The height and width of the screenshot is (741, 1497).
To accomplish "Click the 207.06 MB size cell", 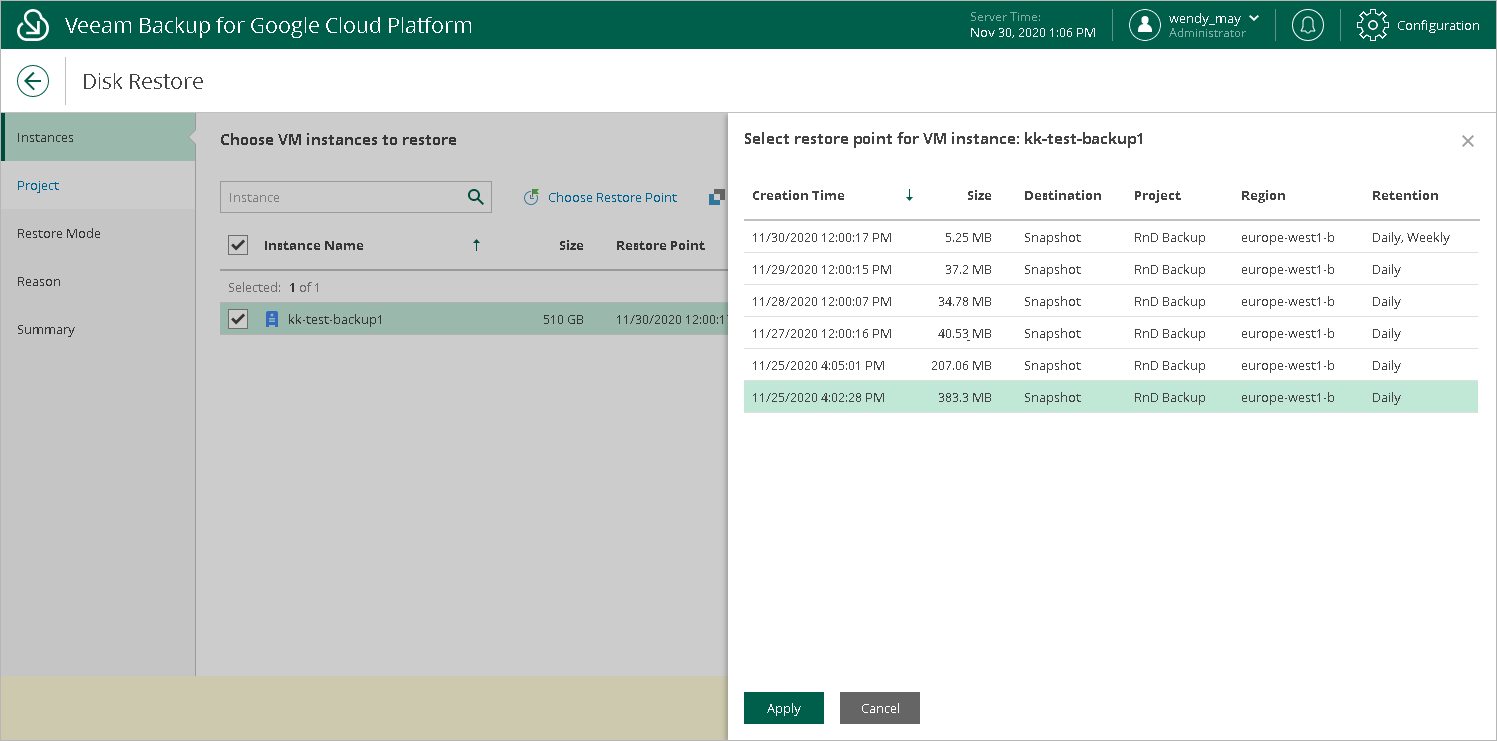I will (x=961, y=366).
